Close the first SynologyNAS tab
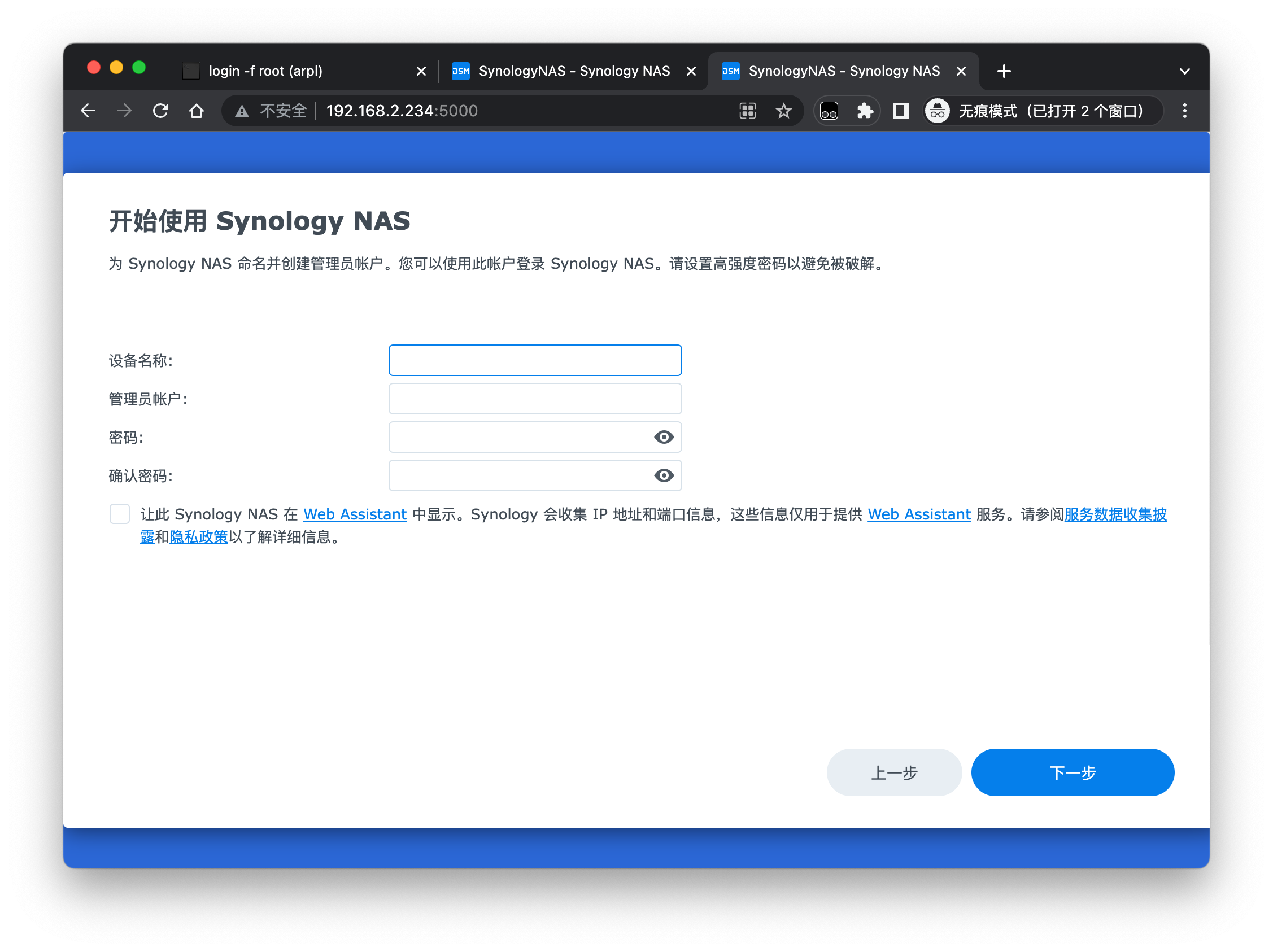The width and height of the screenshot is (1273, 952). point(691,71)
